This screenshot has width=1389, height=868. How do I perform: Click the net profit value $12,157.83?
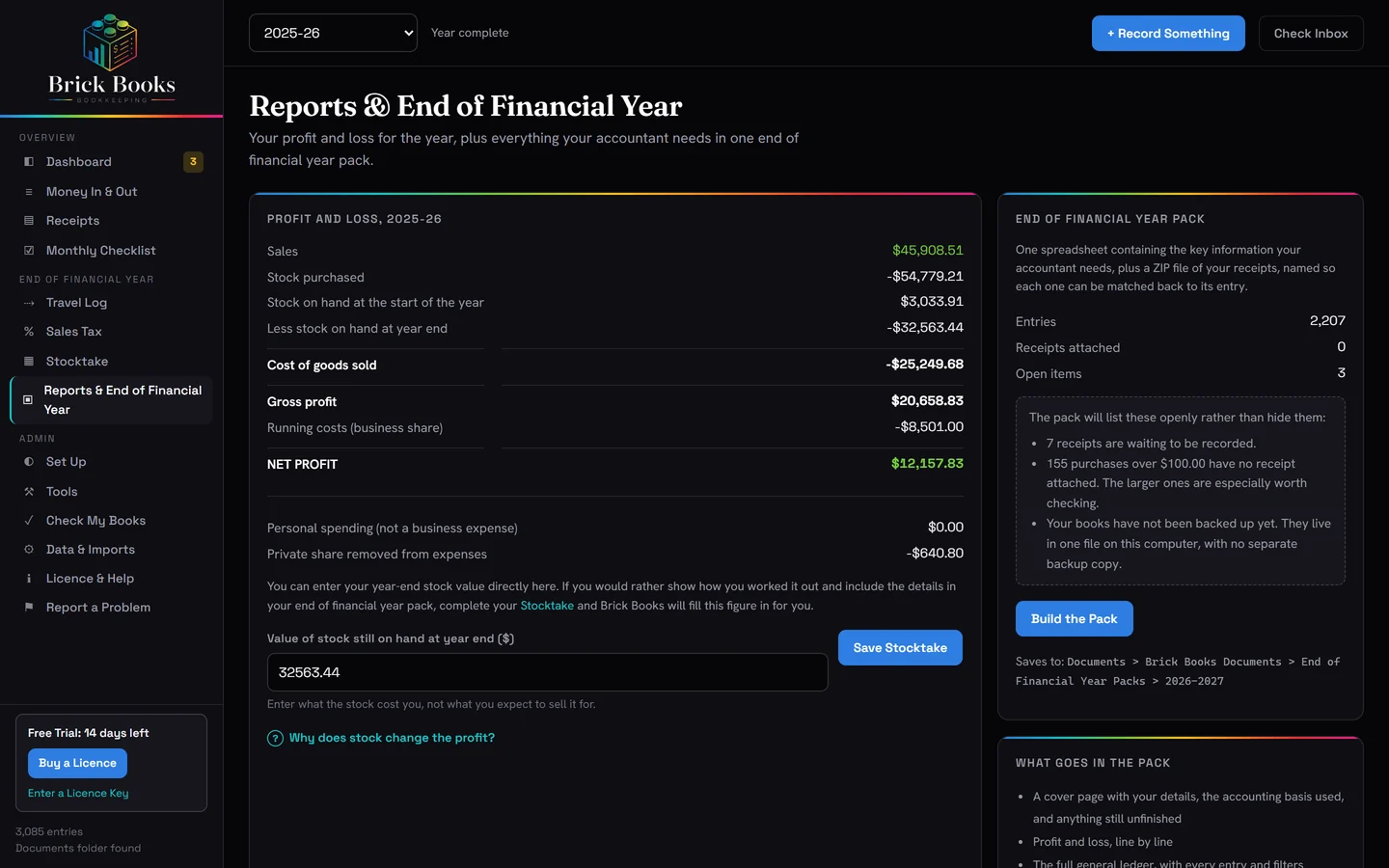[927, 464]
